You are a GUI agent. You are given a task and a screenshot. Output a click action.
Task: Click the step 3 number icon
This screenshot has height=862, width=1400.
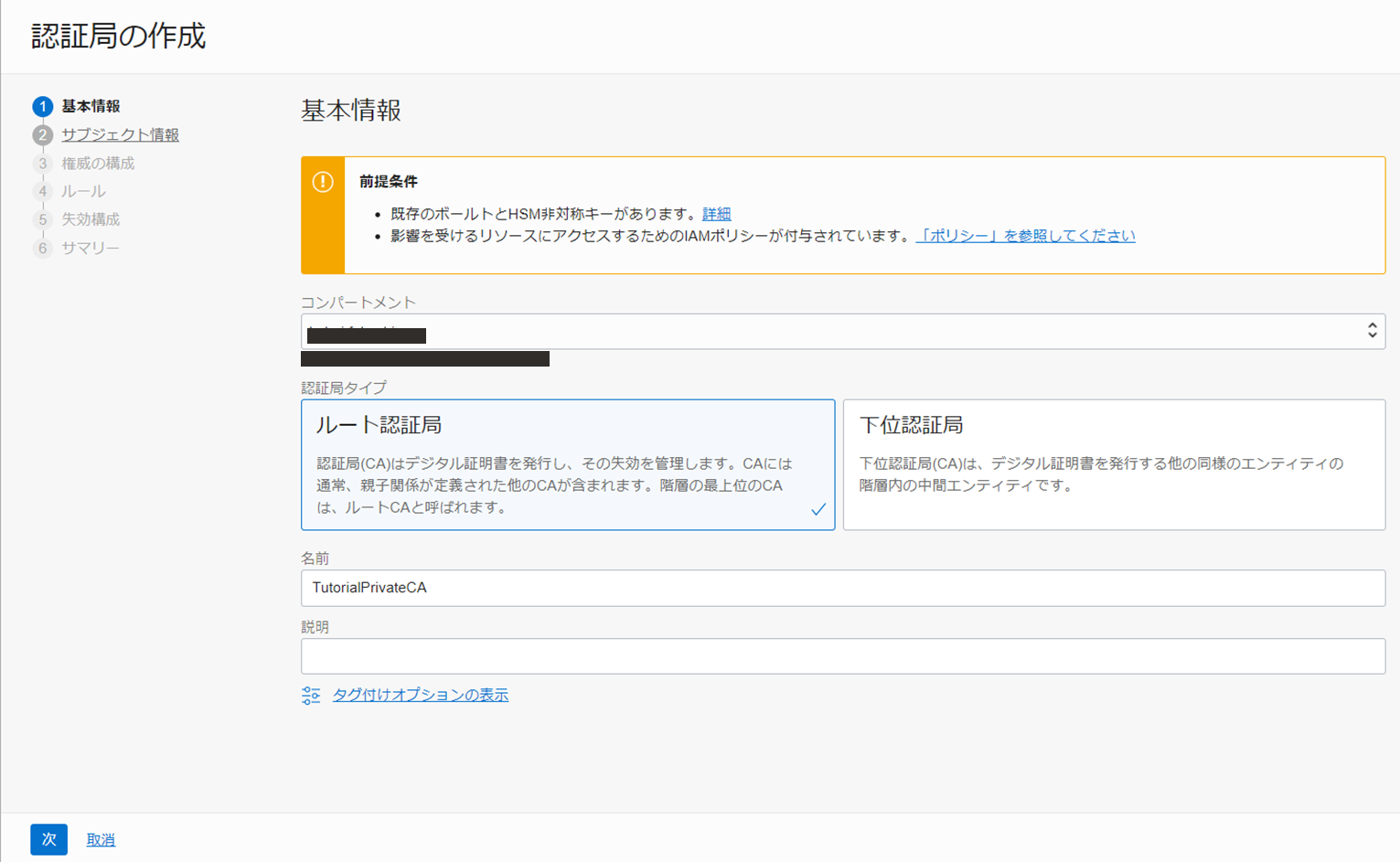pos(42,164)
